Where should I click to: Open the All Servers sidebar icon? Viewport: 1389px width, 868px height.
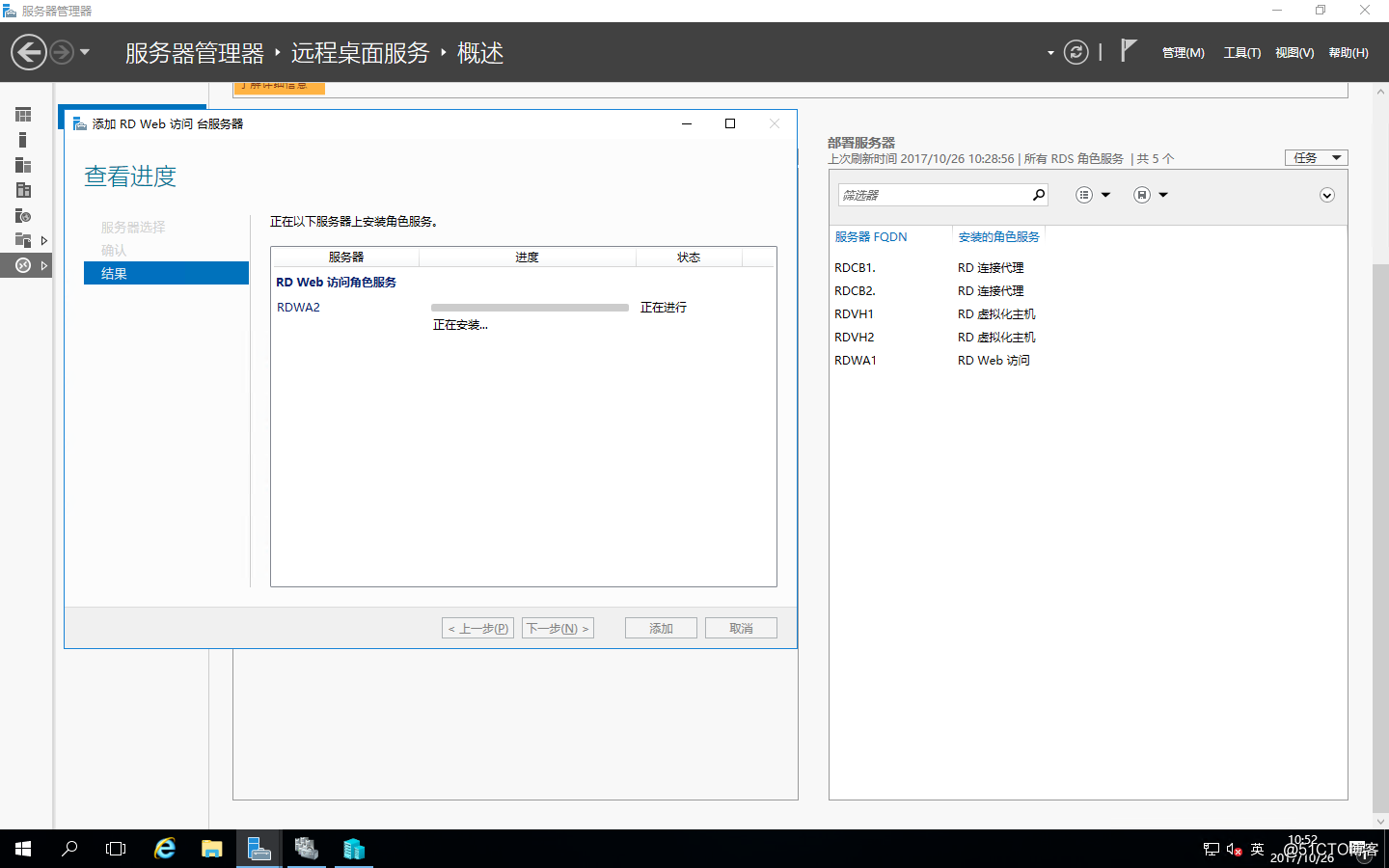coord(23,165)
